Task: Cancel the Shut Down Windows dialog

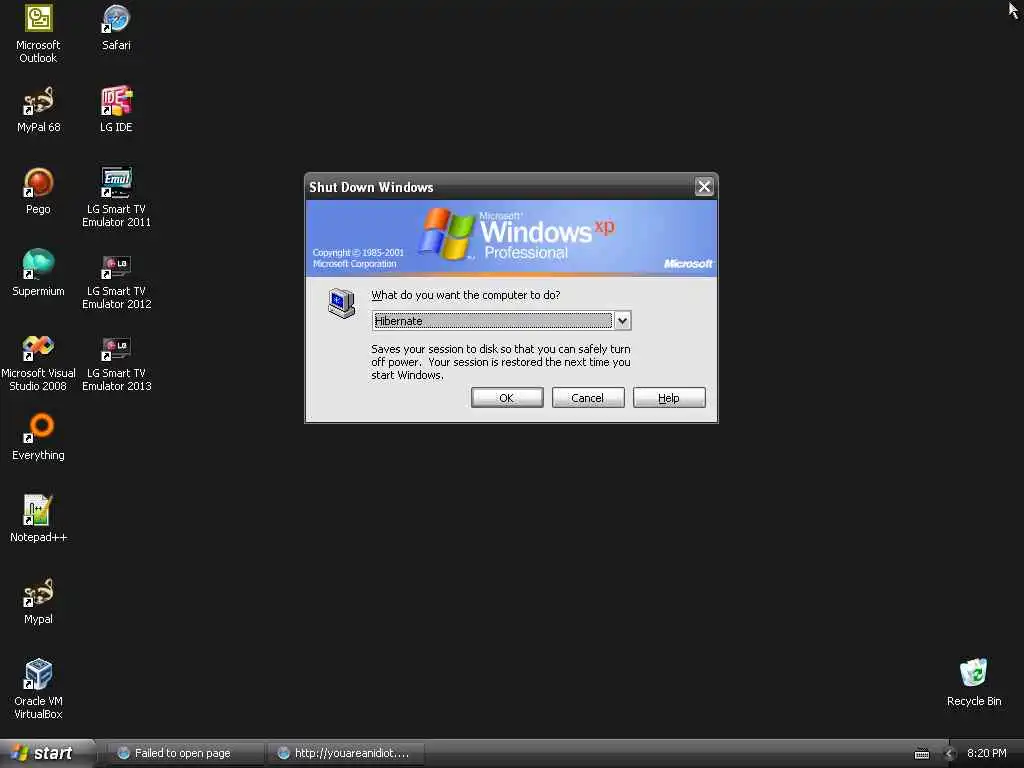Action: coord(588,398)
